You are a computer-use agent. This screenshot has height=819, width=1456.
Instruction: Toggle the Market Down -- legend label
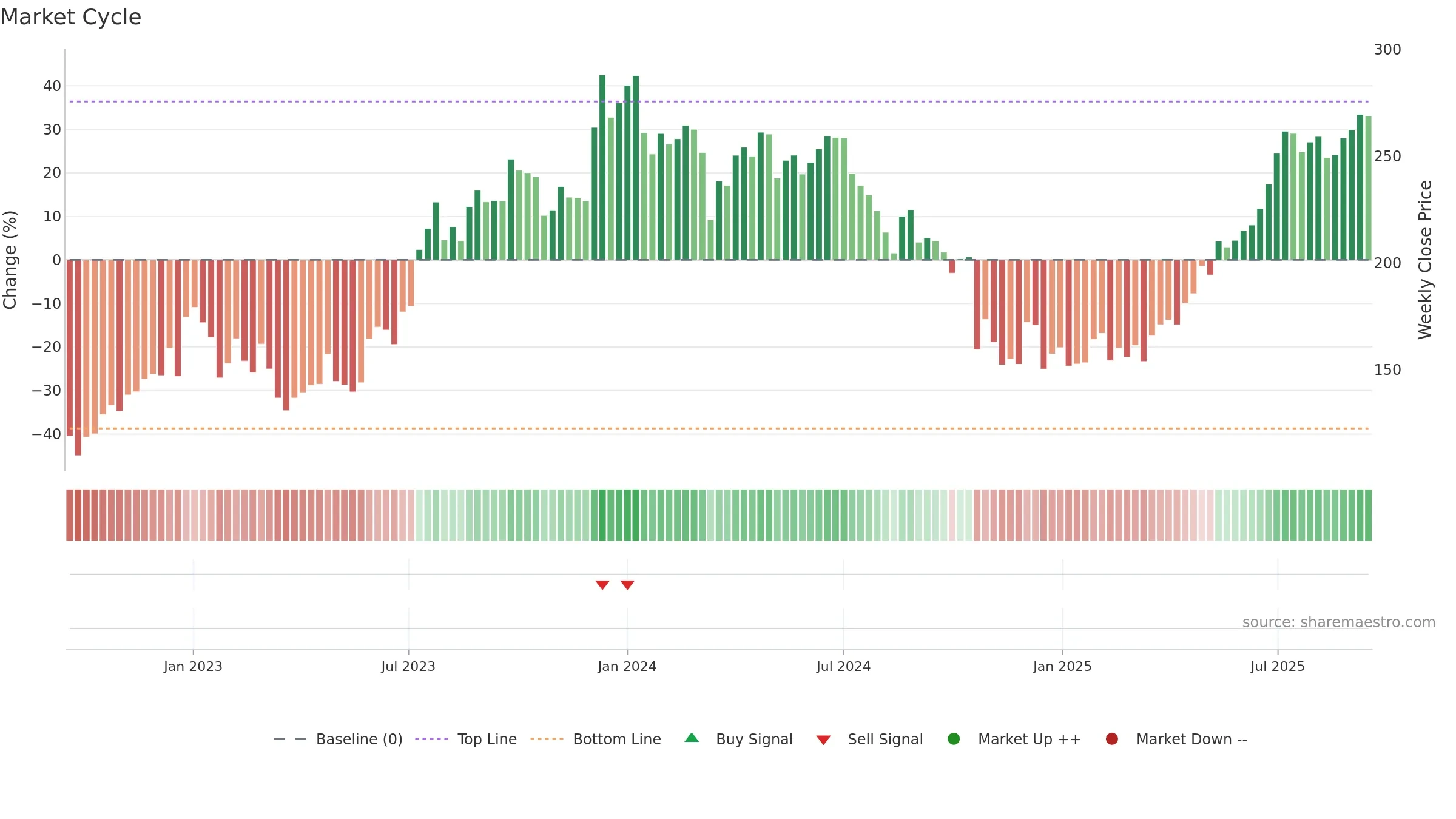pos(1191,739)
